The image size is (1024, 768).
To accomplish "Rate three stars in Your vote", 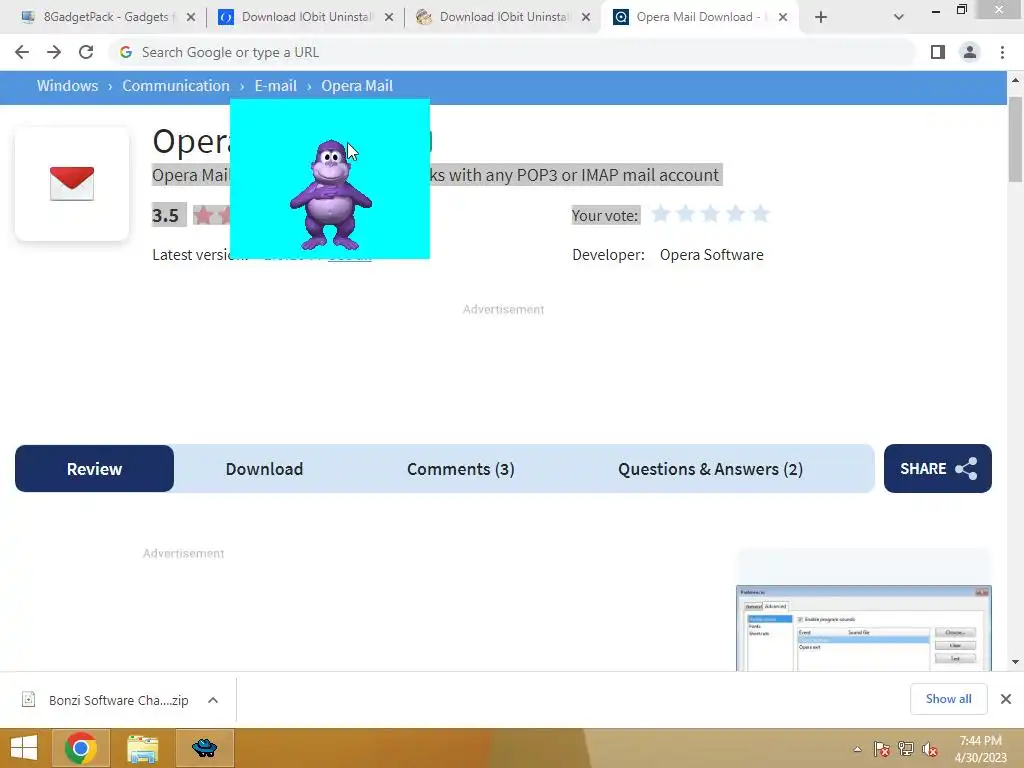I will click(x=711, y=214).
